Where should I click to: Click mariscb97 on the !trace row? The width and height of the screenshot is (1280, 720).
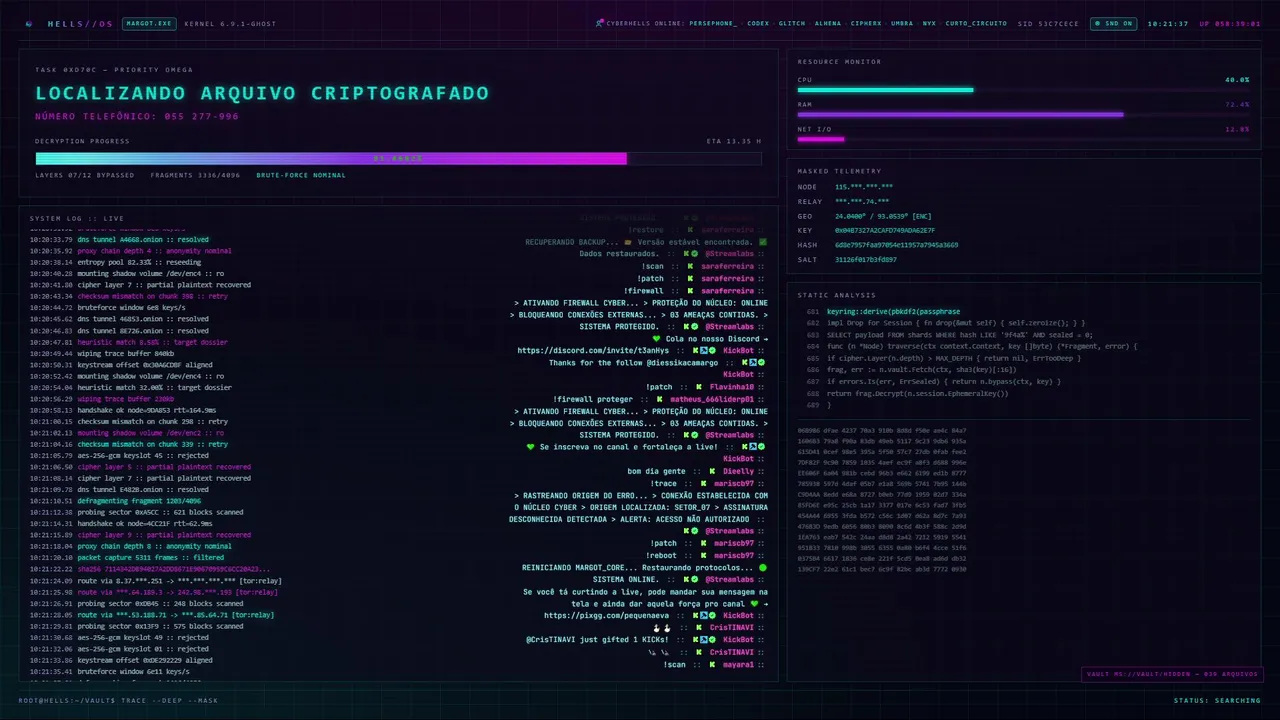(x=734, y=483)
